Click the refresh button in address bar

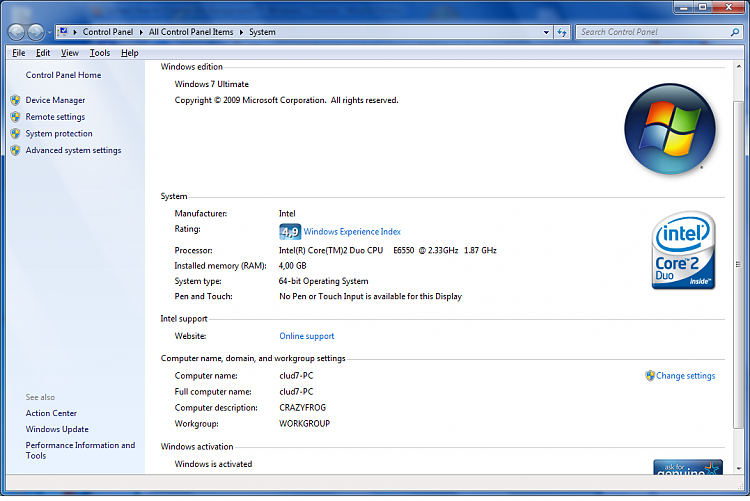coord(562,32)
